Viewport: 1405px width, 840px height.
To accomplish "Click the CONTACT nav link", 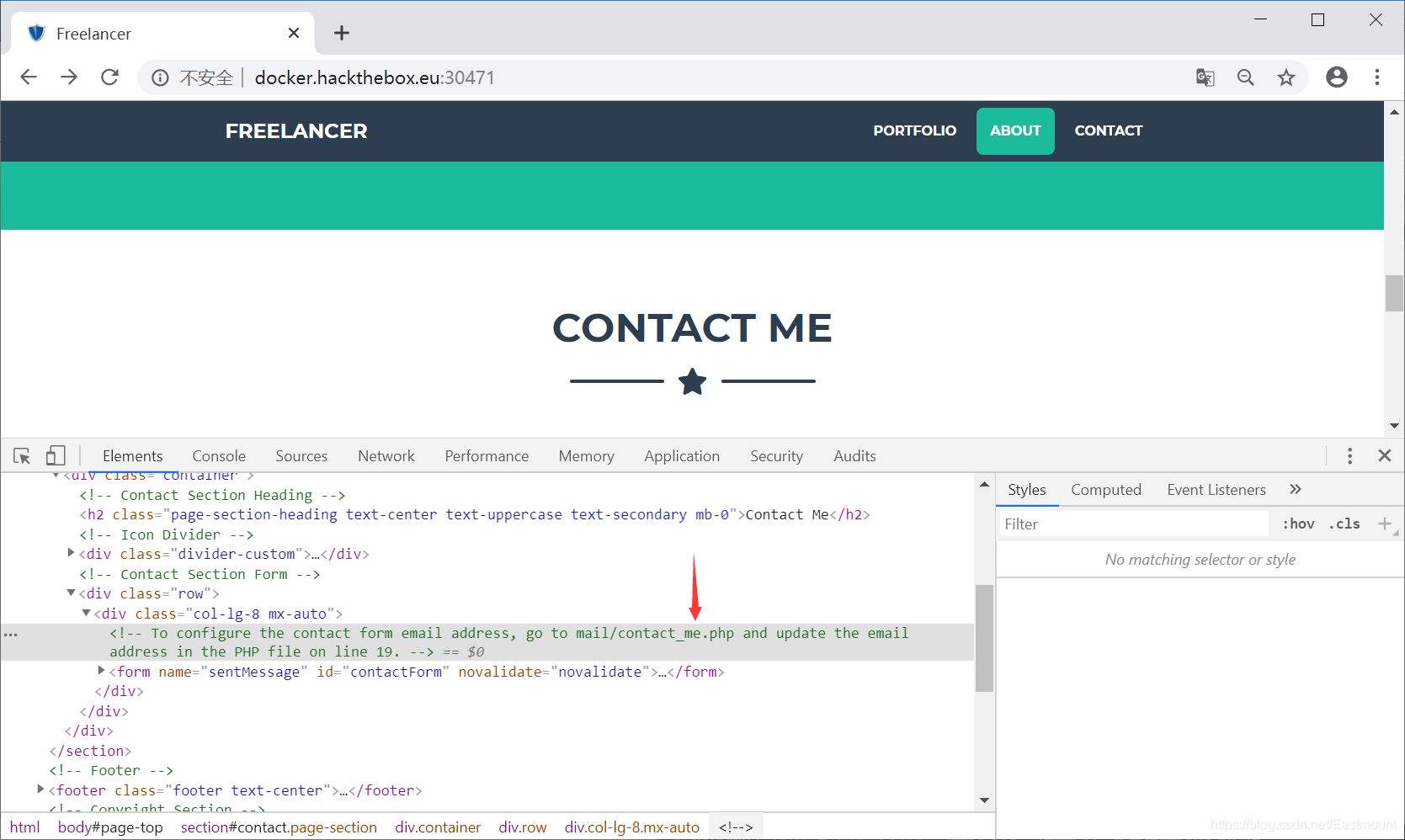I will (x=1109, y=130).
